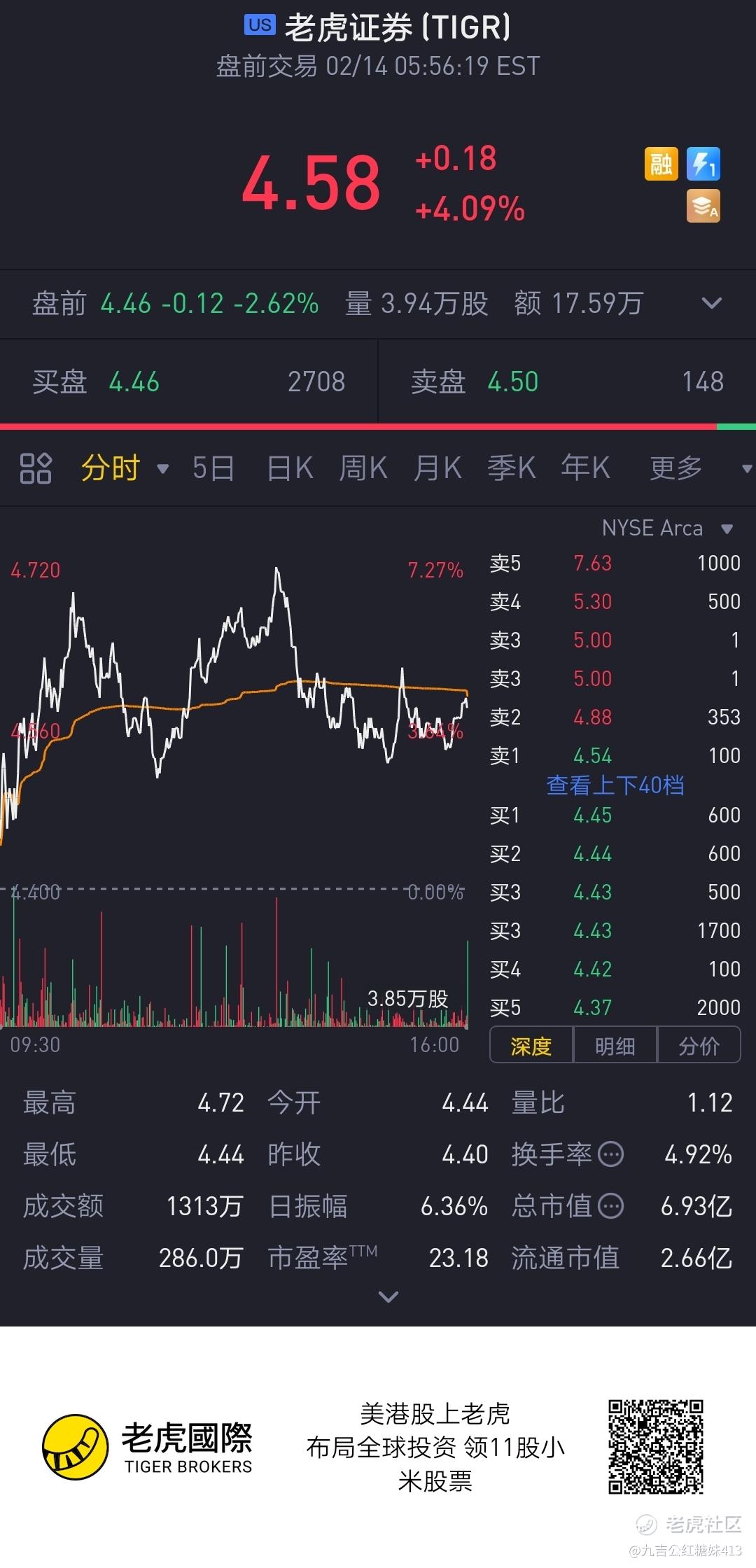Tap the info icon beside 总市值
The width and height of the screenshot is (756, 1568).
click(611, 1206)
